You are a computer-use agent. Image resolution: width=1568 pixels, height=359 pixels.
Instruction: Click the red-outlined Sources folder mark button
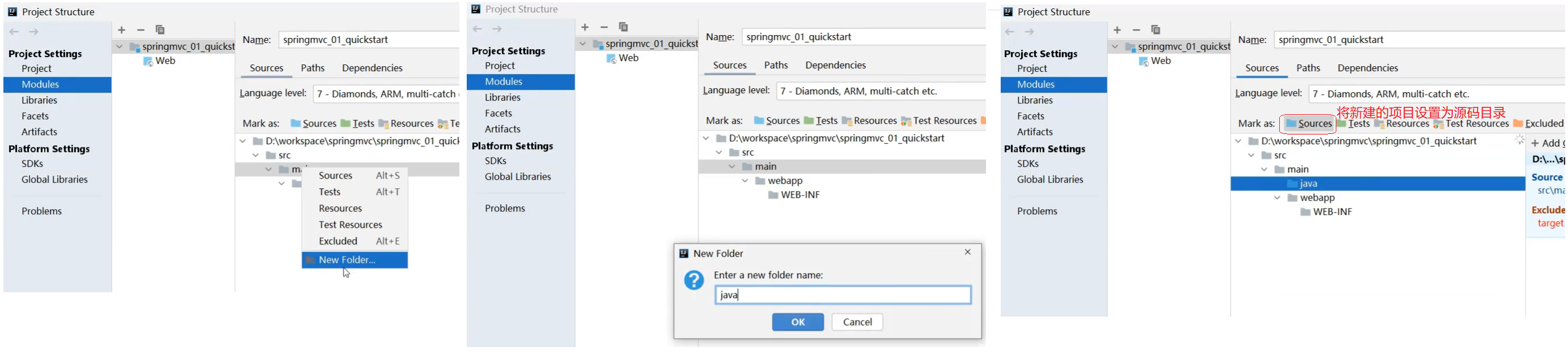pyautogui.click(x=1308, y=124)
